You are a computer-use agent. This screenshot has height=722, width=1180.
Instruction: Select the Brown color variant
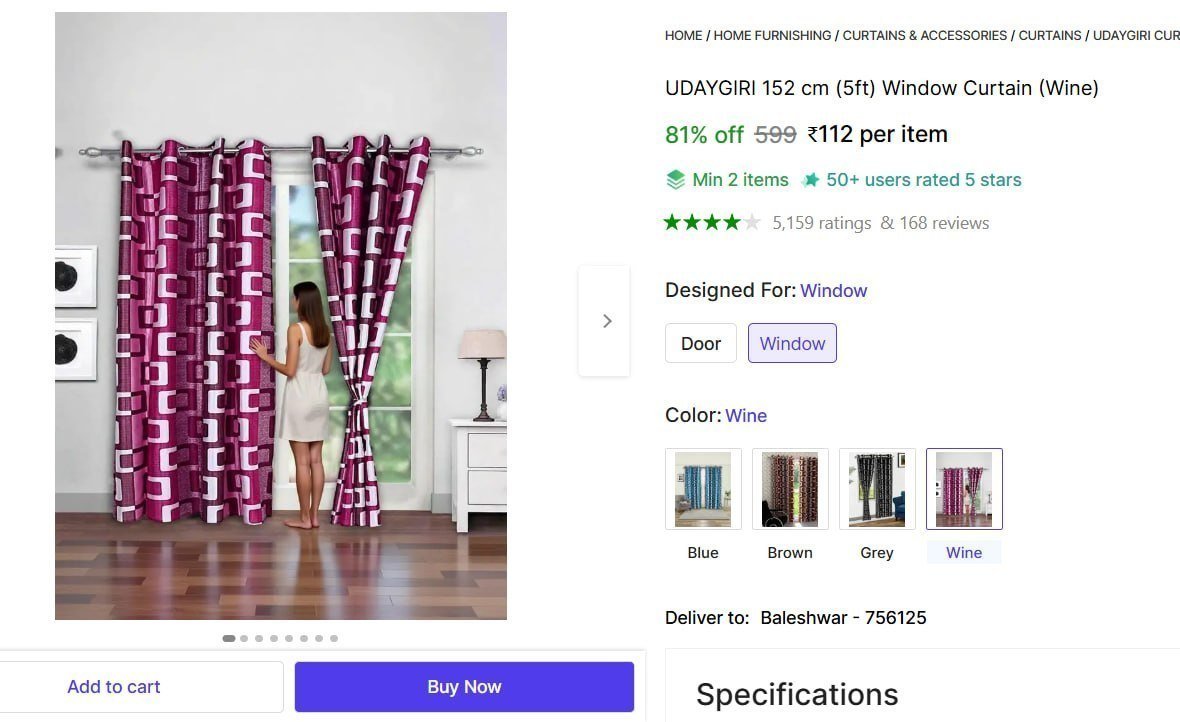(x=790, y=489)
